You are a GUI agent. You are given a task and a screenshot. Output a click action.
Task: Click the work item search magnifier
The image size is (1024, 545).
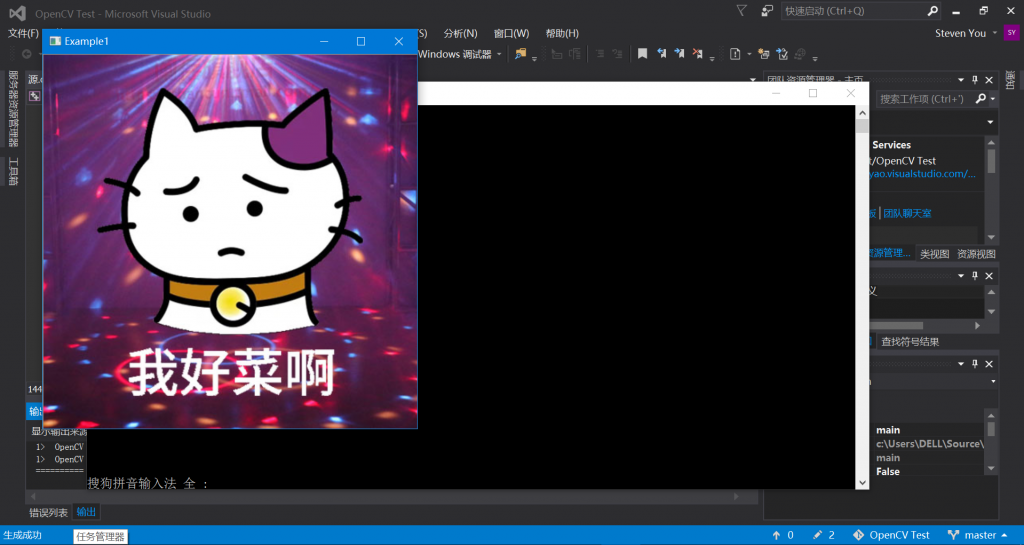click(x=980, y=99)
